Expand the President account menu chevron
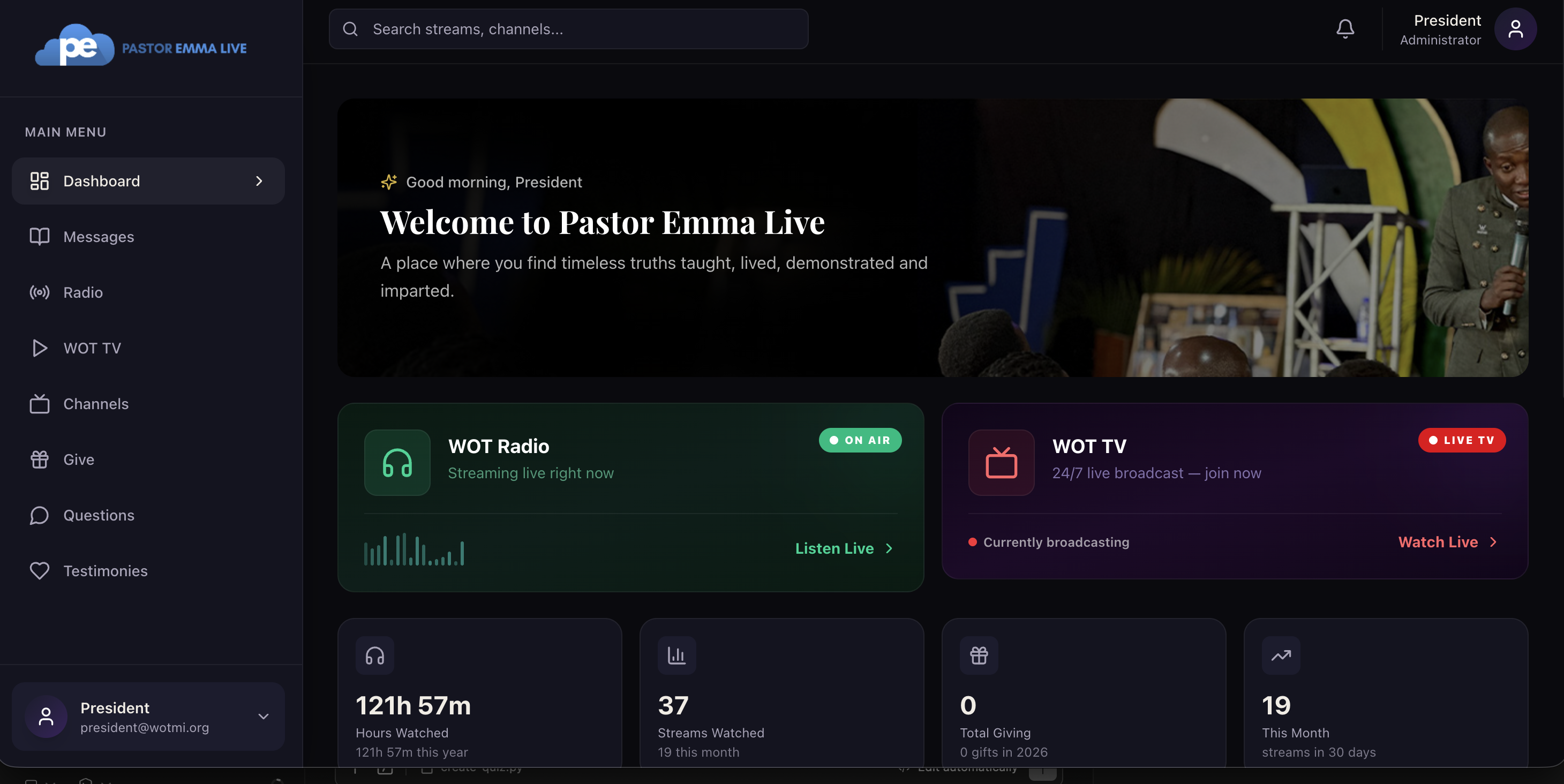The width and height of the screenshot is (1564, 784). (x=264, y=717)
